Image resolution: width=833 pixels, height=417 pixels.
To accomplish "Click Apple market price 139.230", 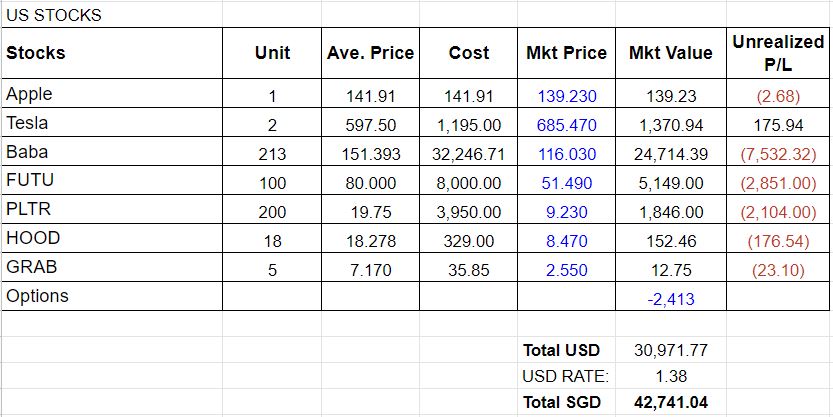I will (566, 96).
